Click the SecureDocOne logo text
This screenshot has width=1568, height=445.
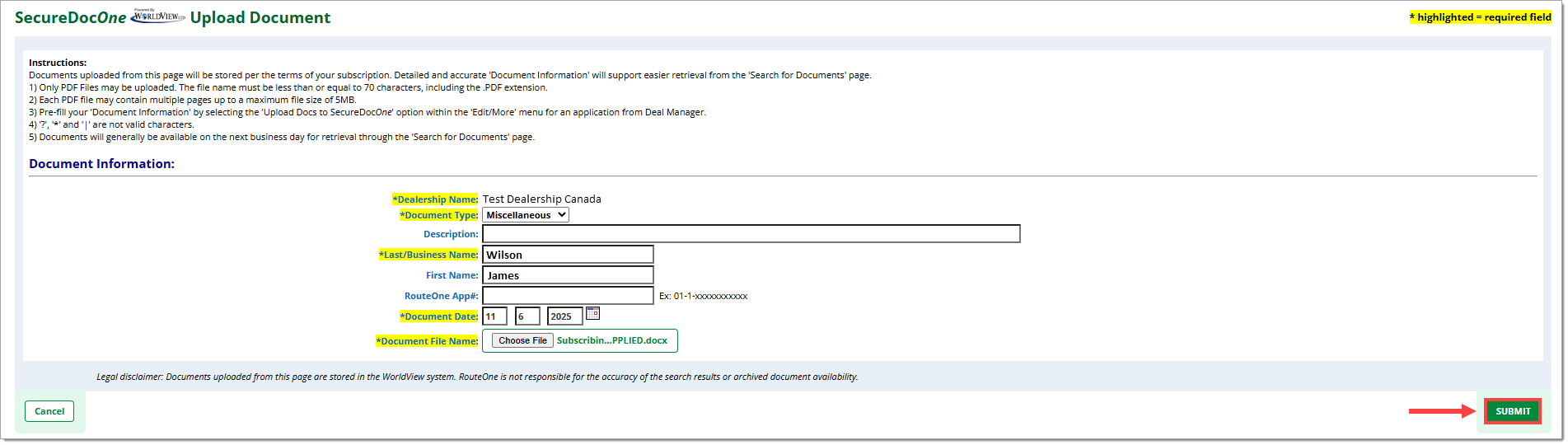[x=71, y=17]
